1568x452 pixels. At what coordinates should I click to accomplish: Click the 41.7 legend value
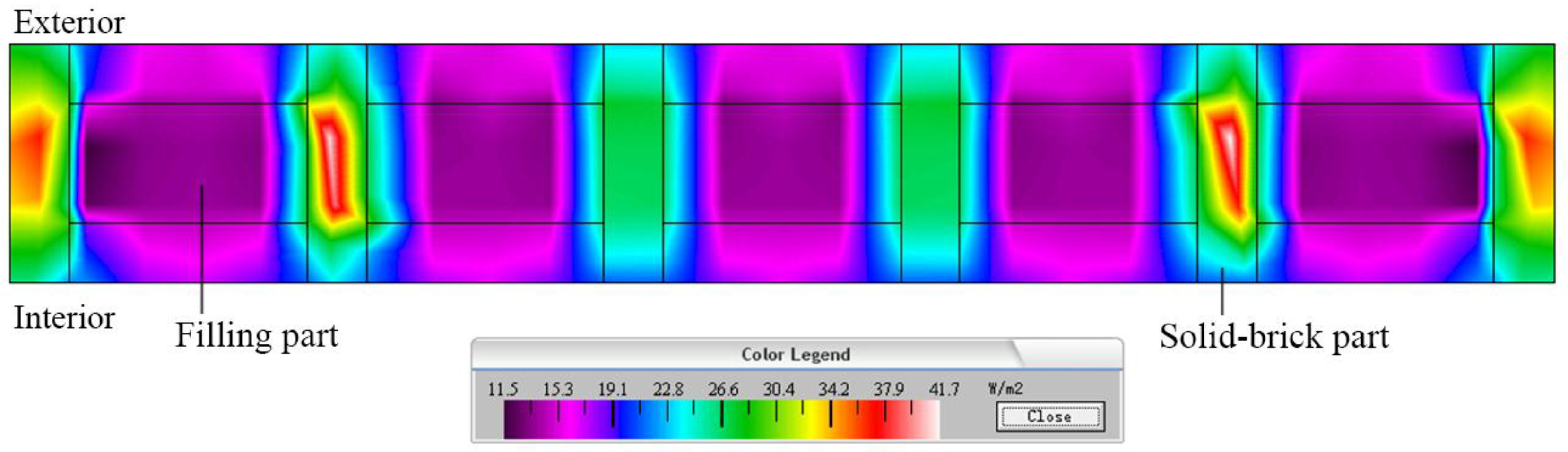point(944,389)
